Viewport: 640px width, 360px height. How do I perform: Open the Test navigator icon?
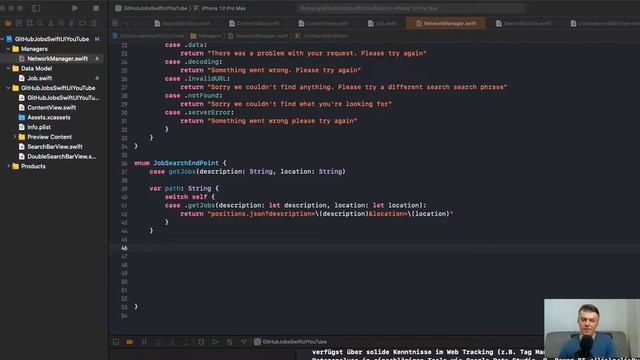pos(61,23)
